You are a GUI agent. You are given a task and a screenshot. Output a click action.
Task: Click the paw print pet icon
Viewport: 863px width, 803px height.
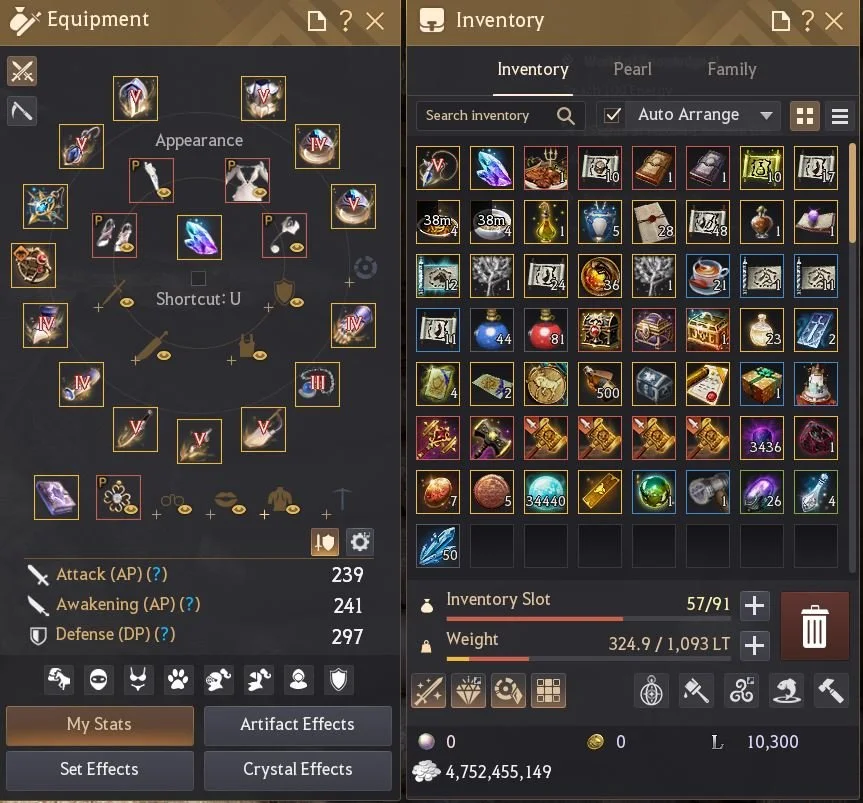click(178, 680)
